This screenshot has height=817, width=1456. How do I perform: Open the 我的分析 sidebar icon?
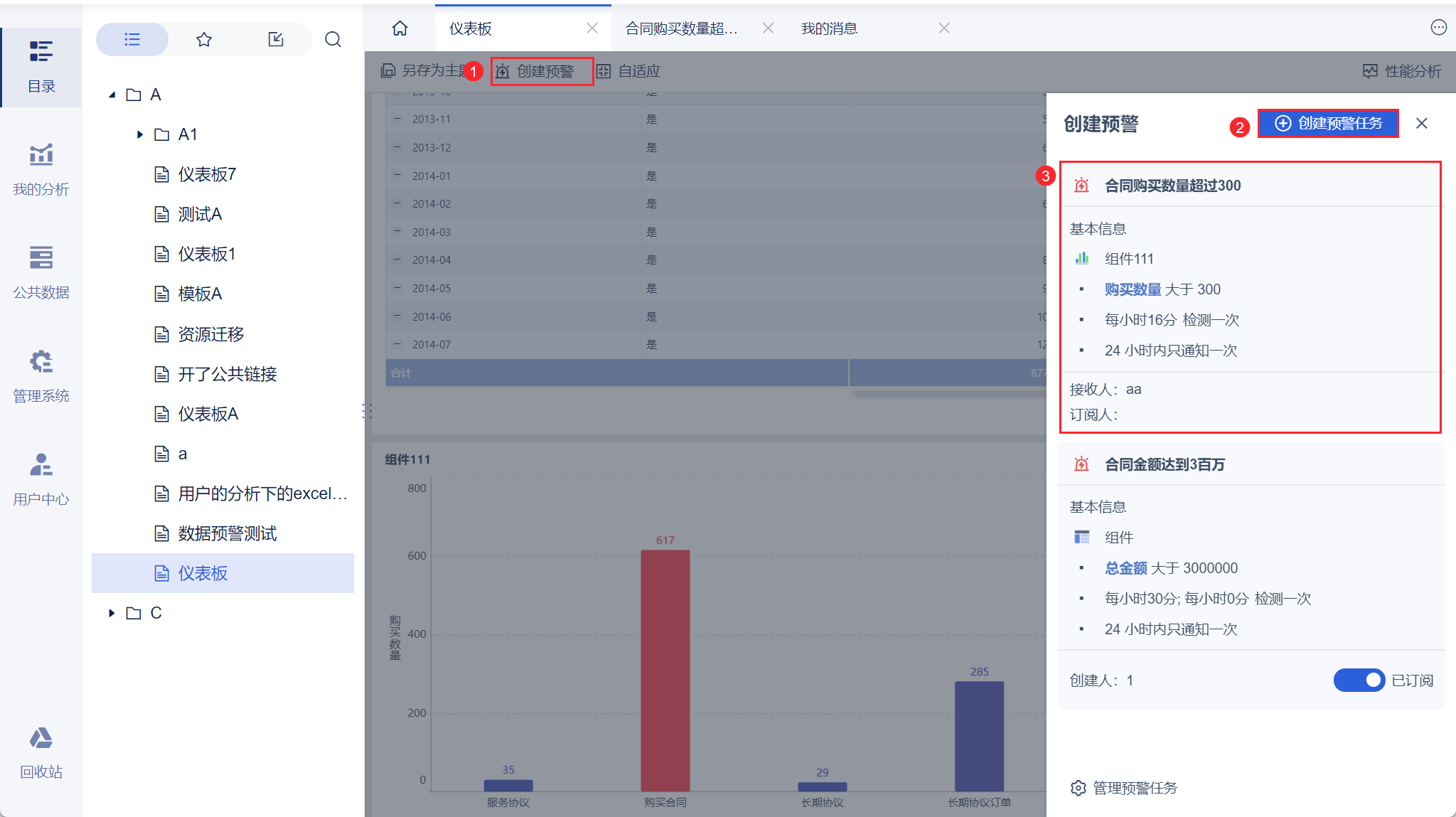tap(41, 169)
